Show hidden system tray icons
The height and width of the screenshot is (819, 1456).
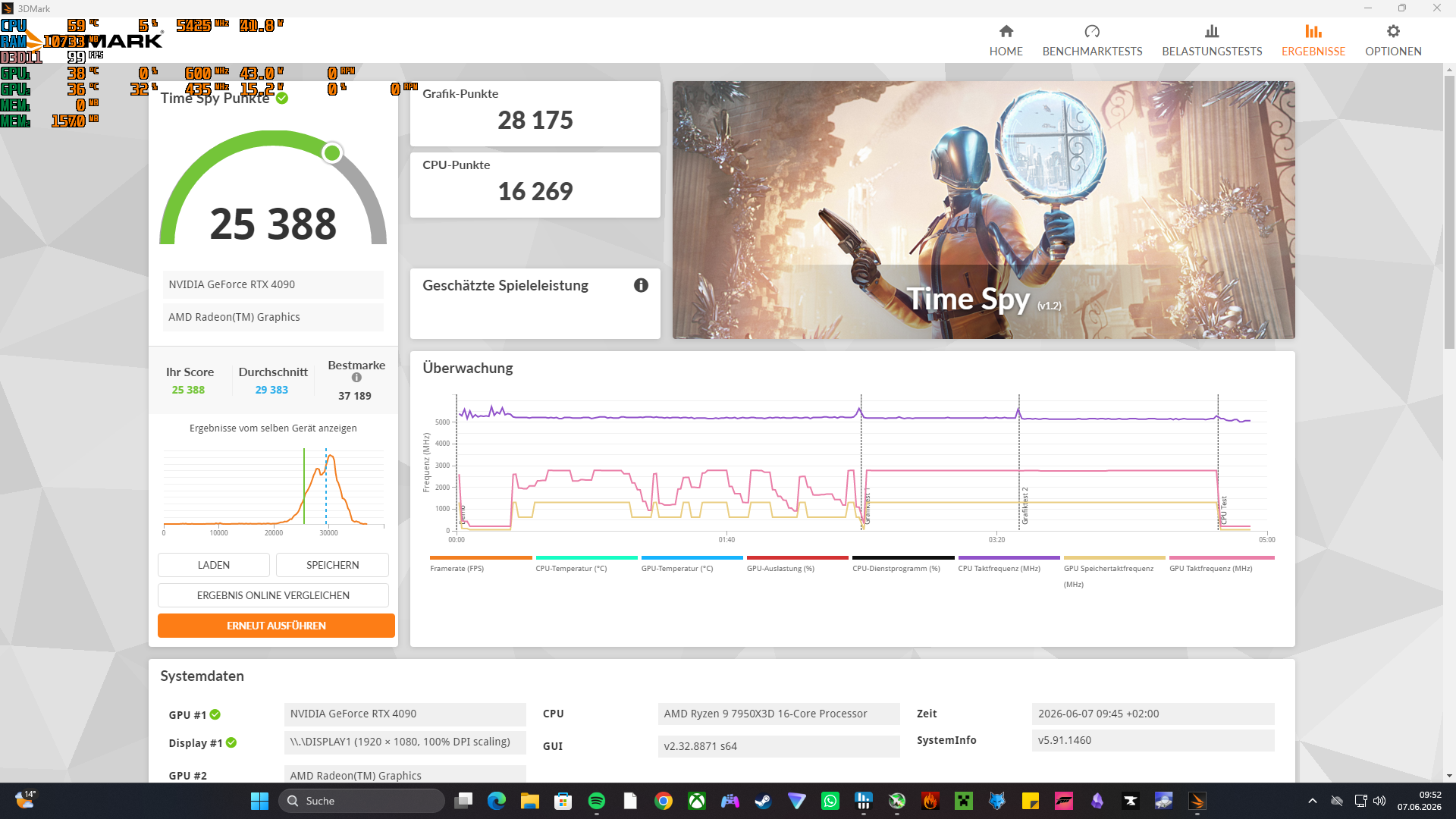click(1313, 801)
